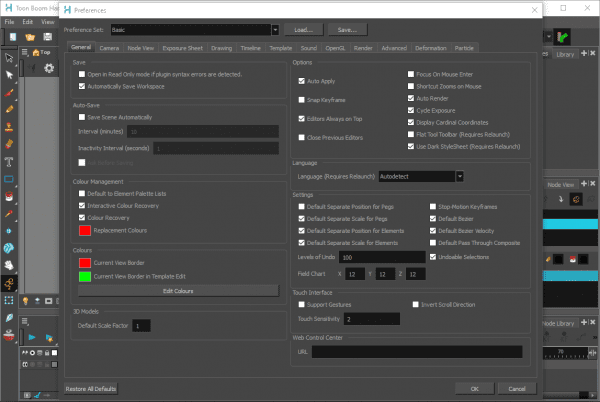Choose the Eraser tool
This screenshot has height=402, width=600.
(x=9, y=144)
